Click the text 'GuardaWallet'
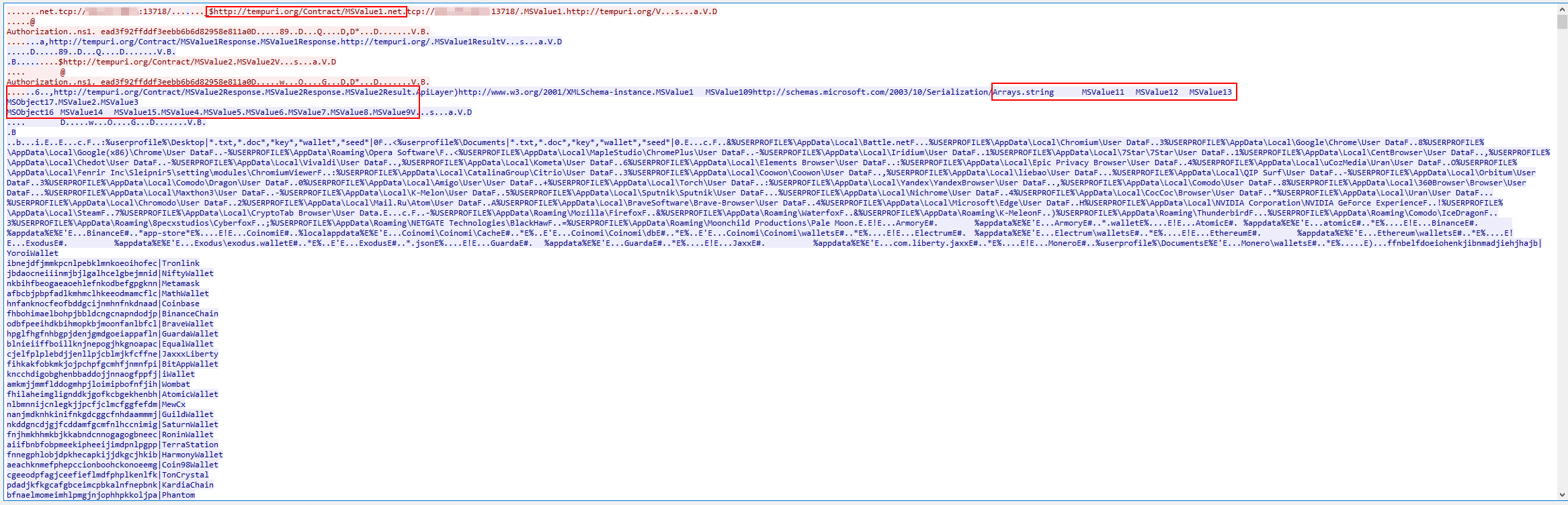 [190, 334]
